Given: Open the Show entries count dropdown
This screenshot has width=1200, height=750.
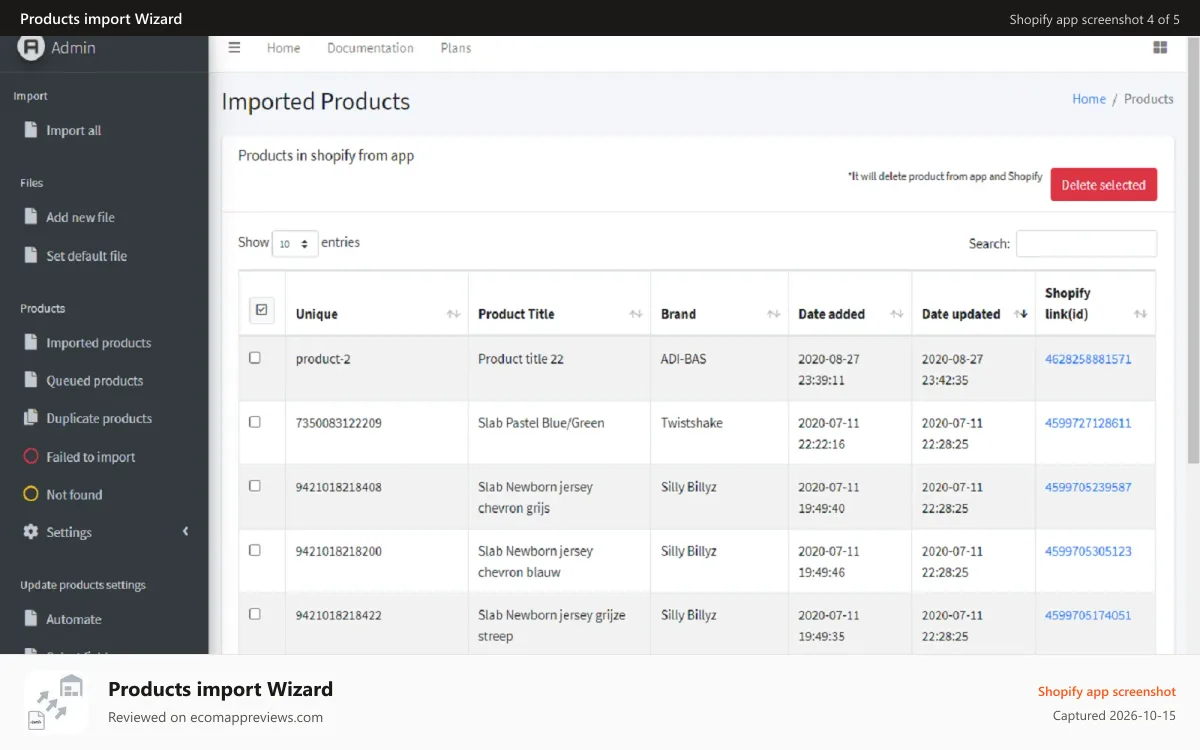Looking at the screenshot, I should (295, 243).
